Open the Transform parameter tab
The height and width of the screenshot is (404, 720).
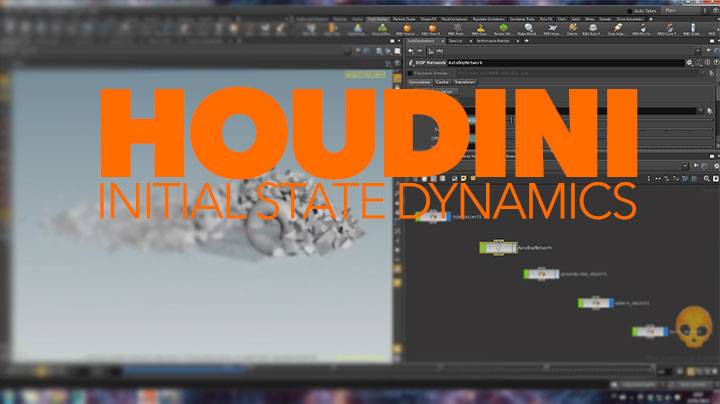pyautogui.click(x=465, y=82)
